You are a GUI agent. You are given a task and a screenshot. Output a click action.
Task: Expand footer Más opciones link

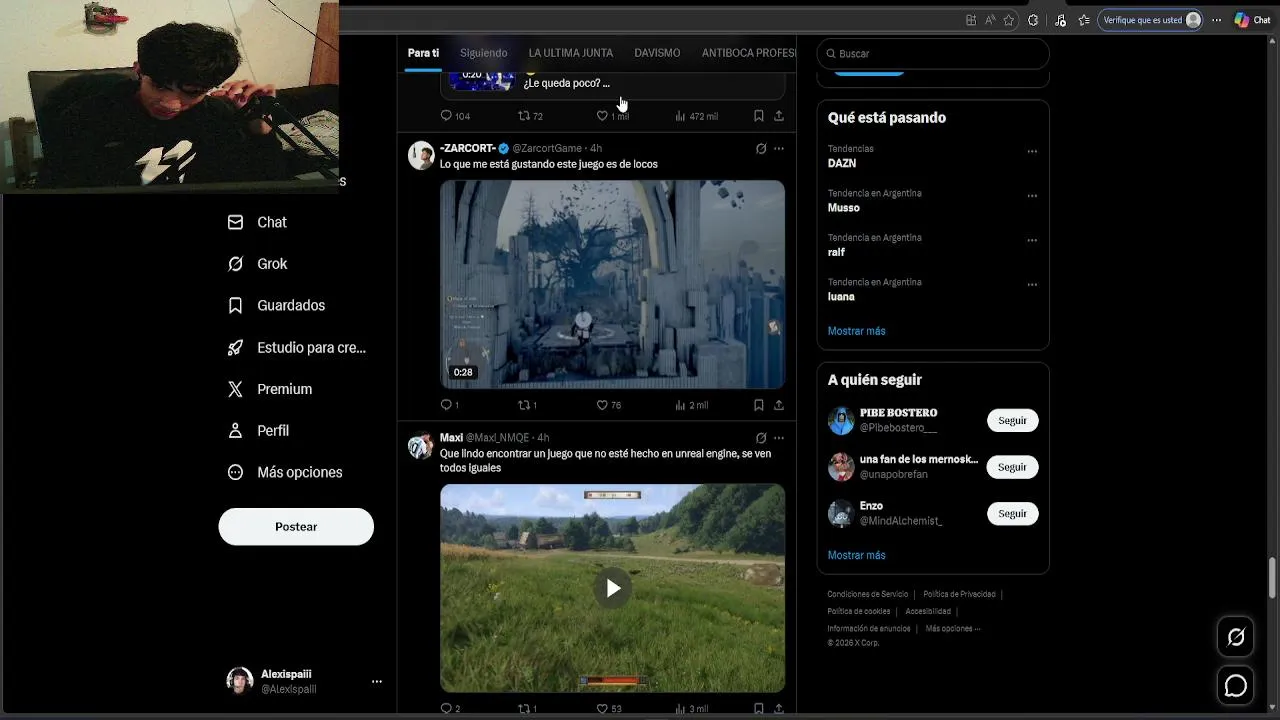[x=953, y=629]
